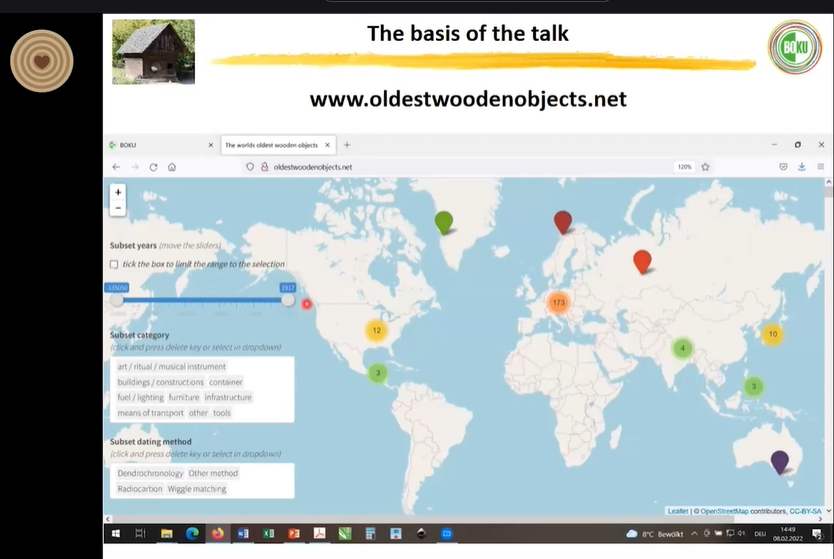
Task: Zoom in the map with plus button
Action: [118, 192]
